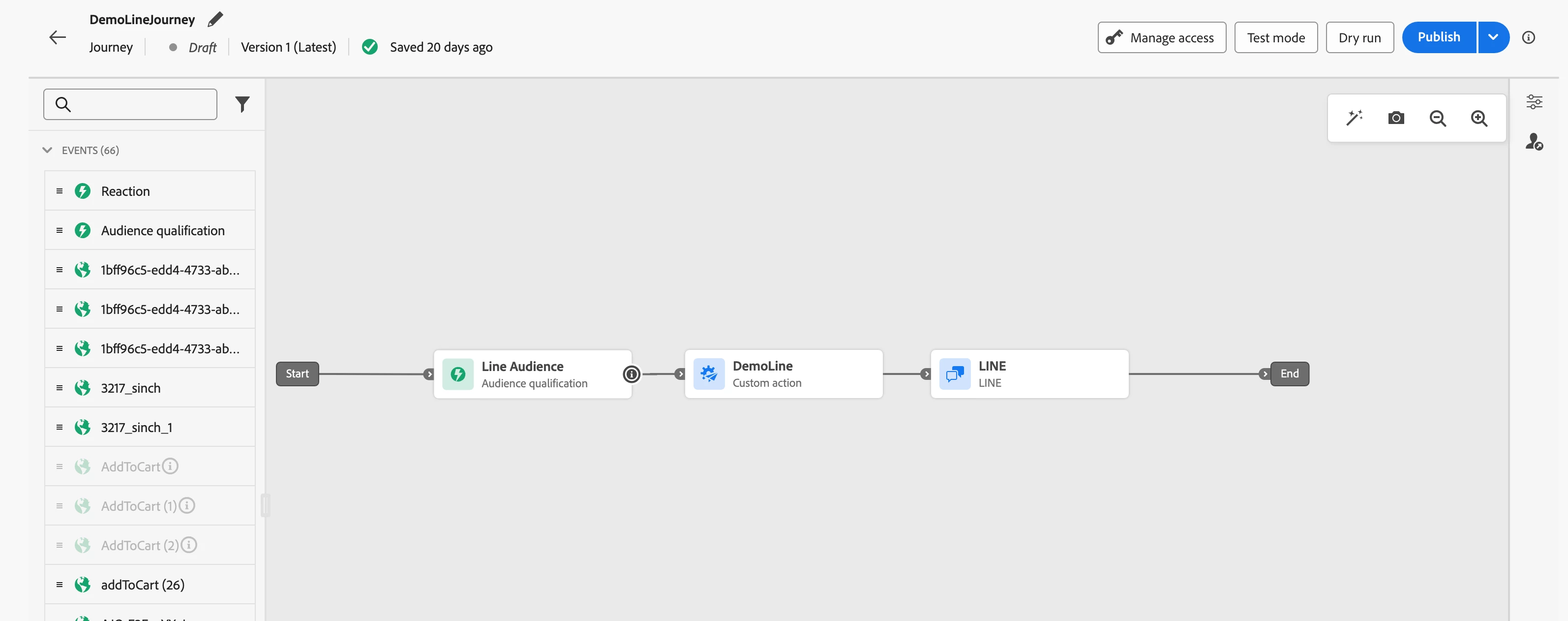Start a Dry run
The width and height of the screenshot is (1568, 621).
tap(1359, 38)
